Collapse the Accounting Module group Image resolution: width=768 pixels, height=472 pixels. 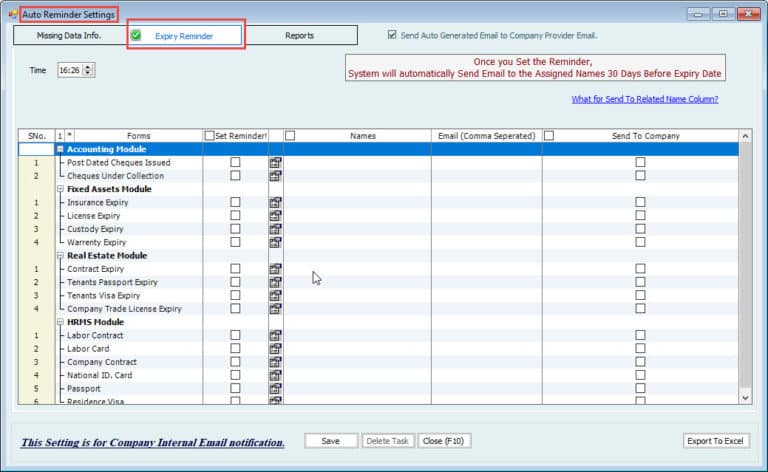[60, 149]
